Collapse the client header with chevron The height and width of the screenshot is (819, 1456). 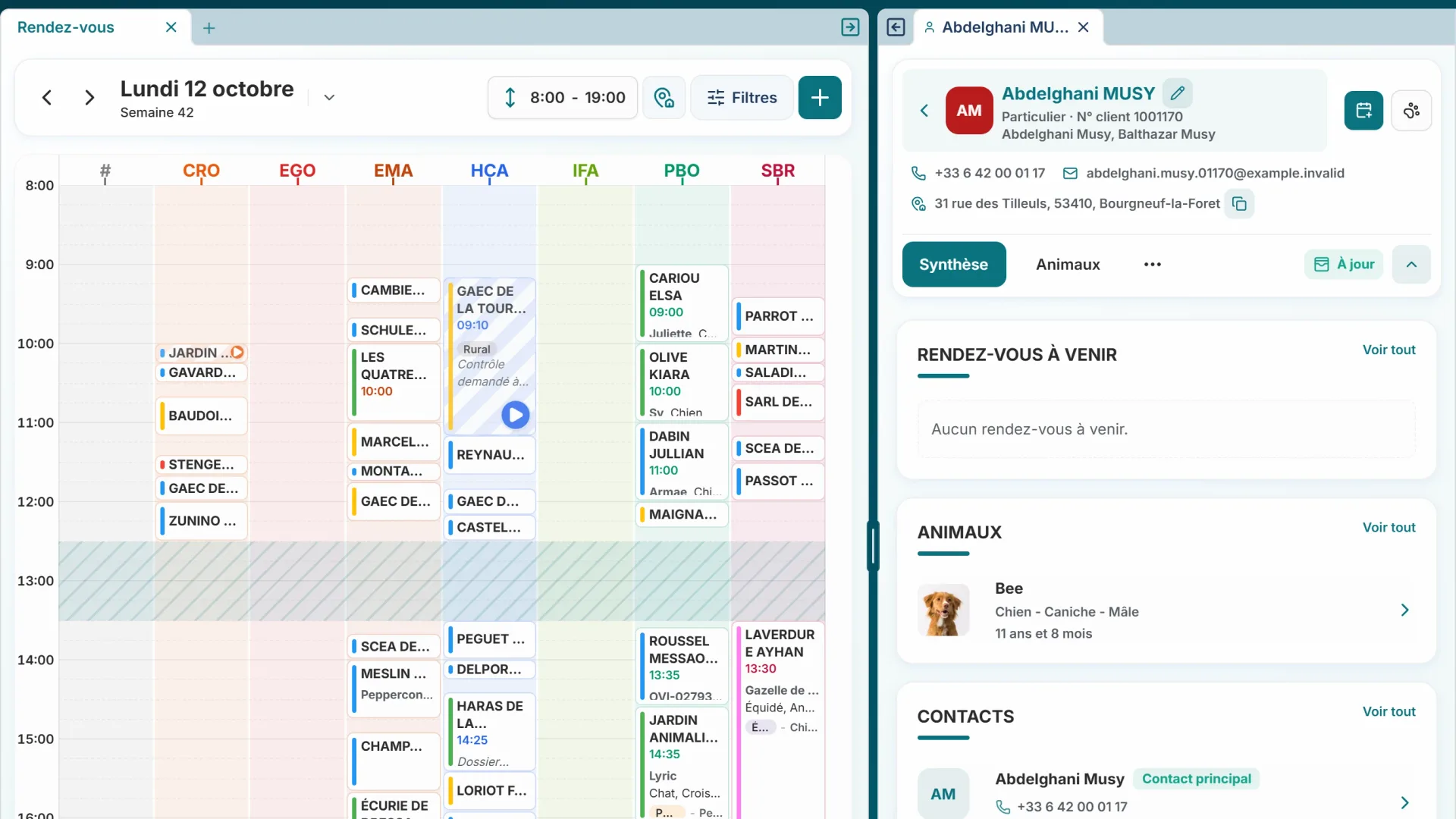(x=1411, y=265)
